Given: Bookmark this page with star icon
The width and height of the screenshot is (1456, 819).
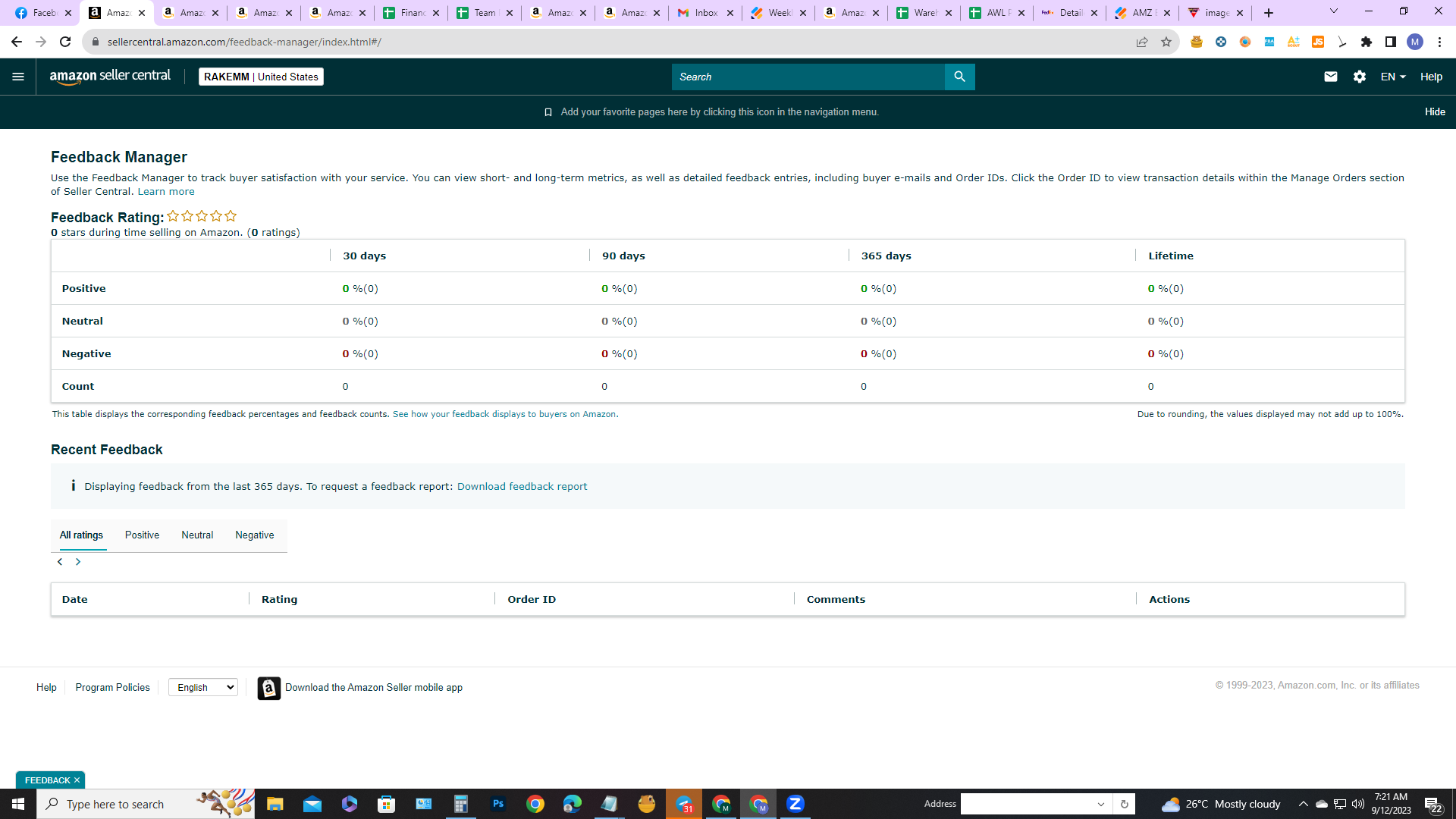Looking at the screenshot, I should coord(1166,42).
